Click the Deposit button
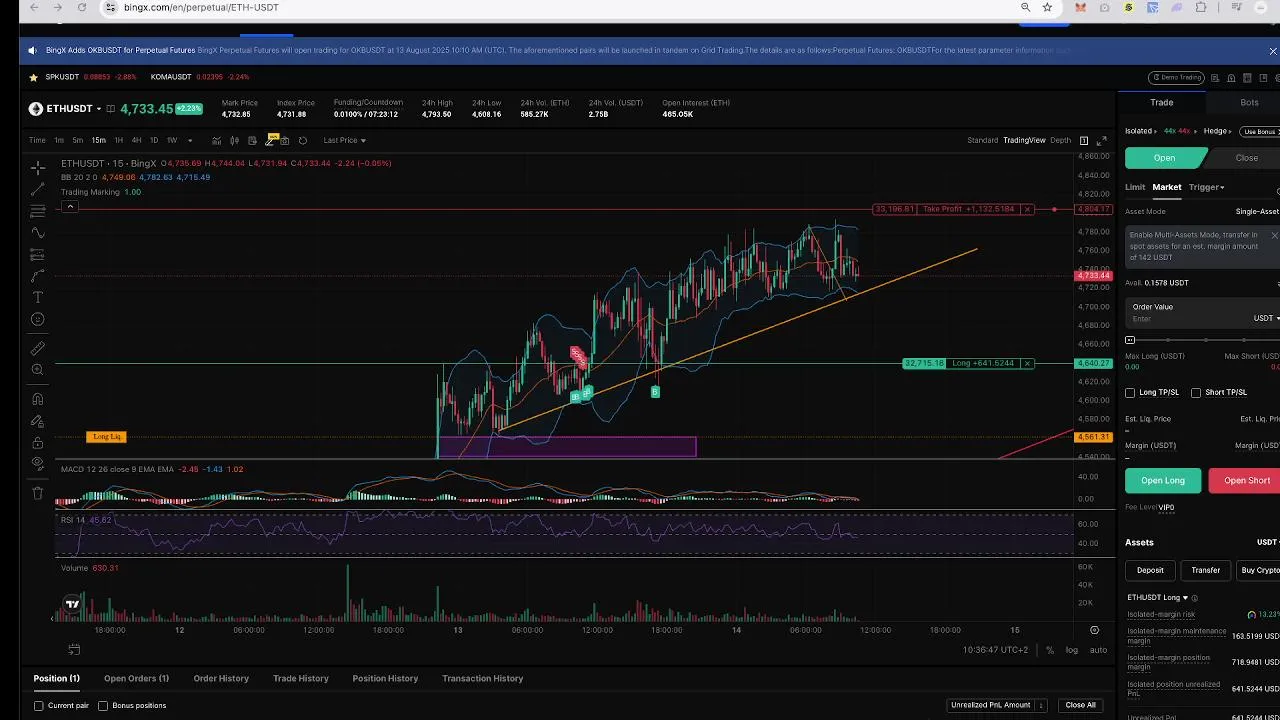Screen dimensions: 1280x720 point(1150,570)
